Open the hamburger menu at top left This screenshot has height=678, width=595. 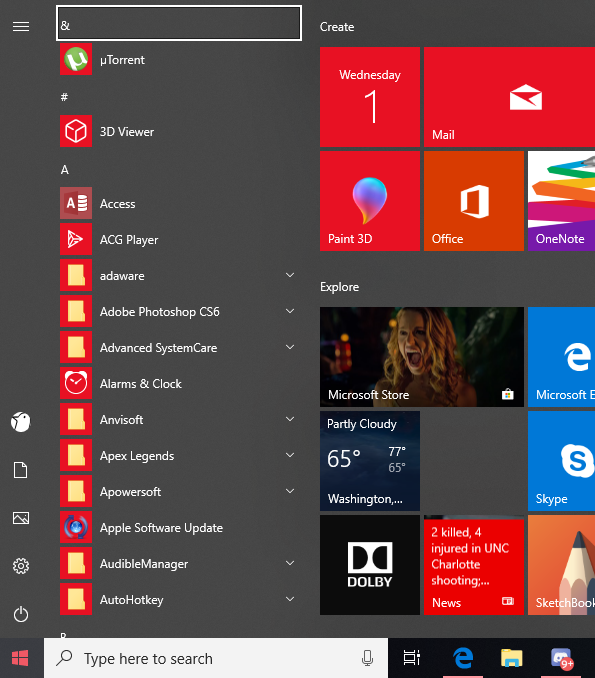[21, 27]
